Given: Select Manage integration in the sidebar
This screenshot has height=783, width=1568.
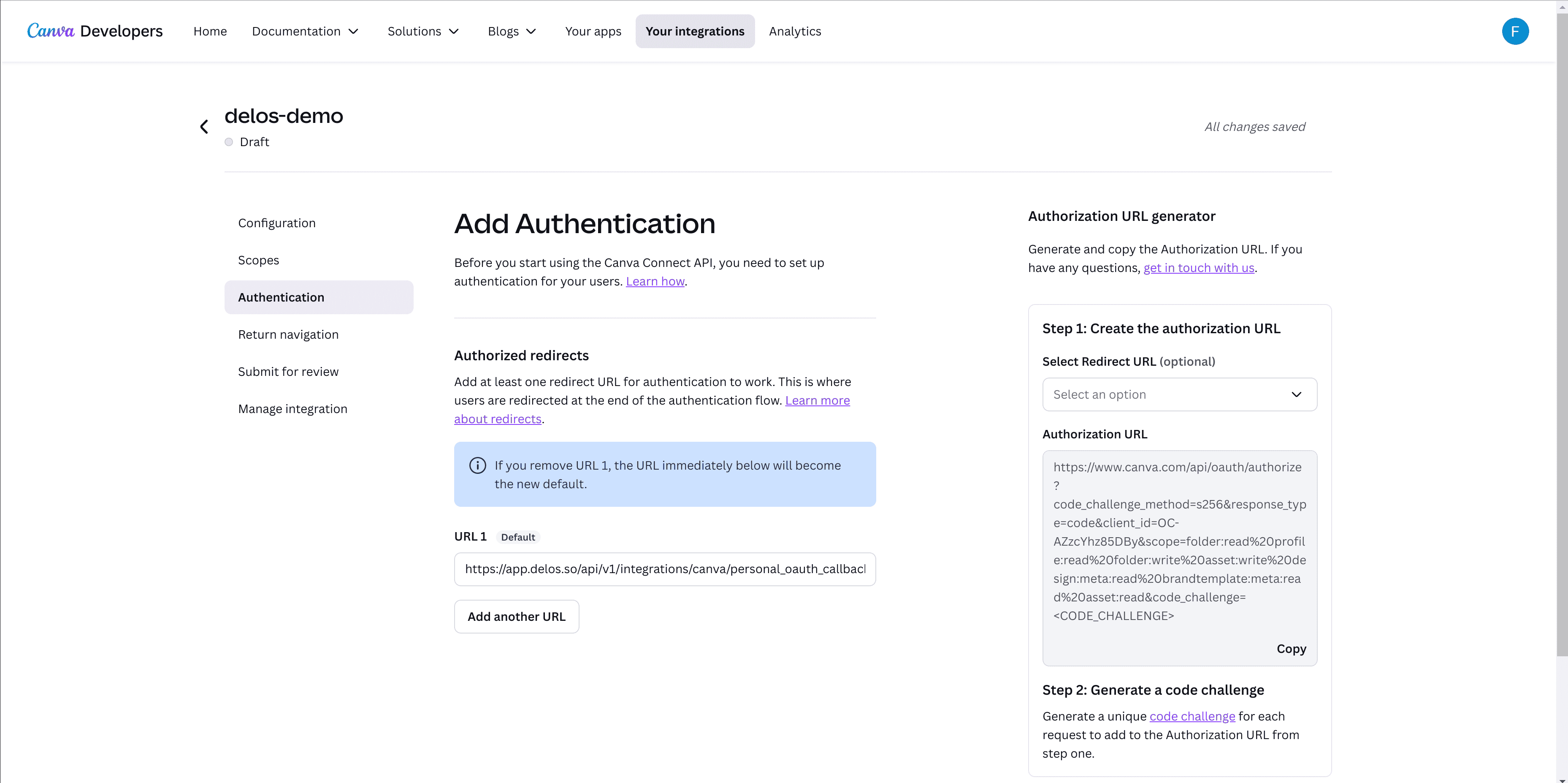Looking at the screenshot, I should (319, 408).
